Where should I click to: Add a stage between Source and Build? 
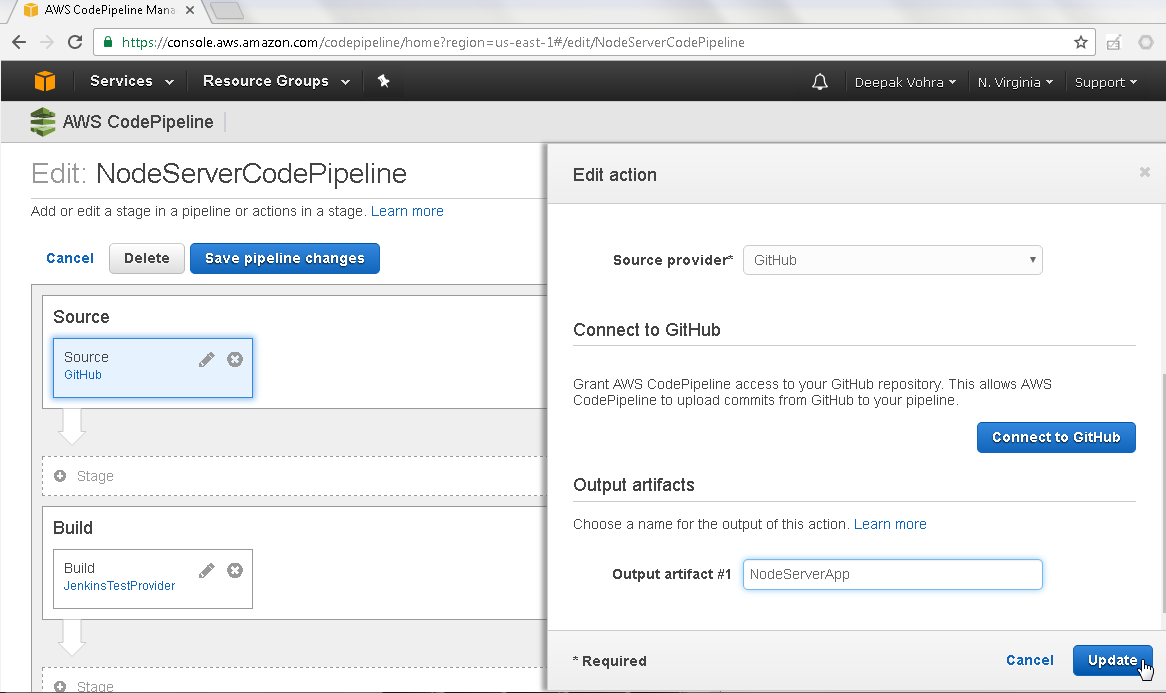click(x=294, y=476)
